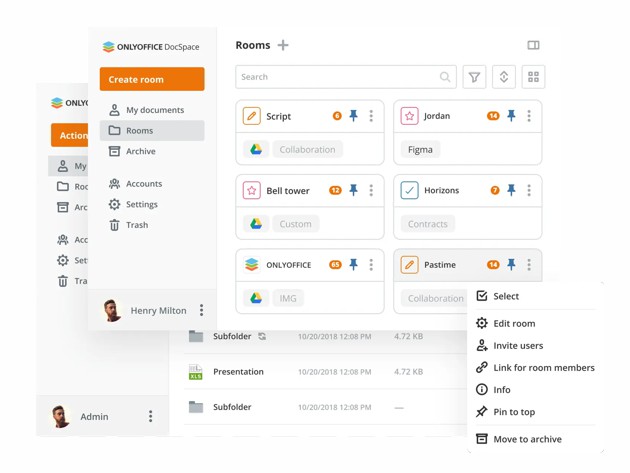630x473 pixels.
Task: Click the Create room button
Action: (152, 79)
